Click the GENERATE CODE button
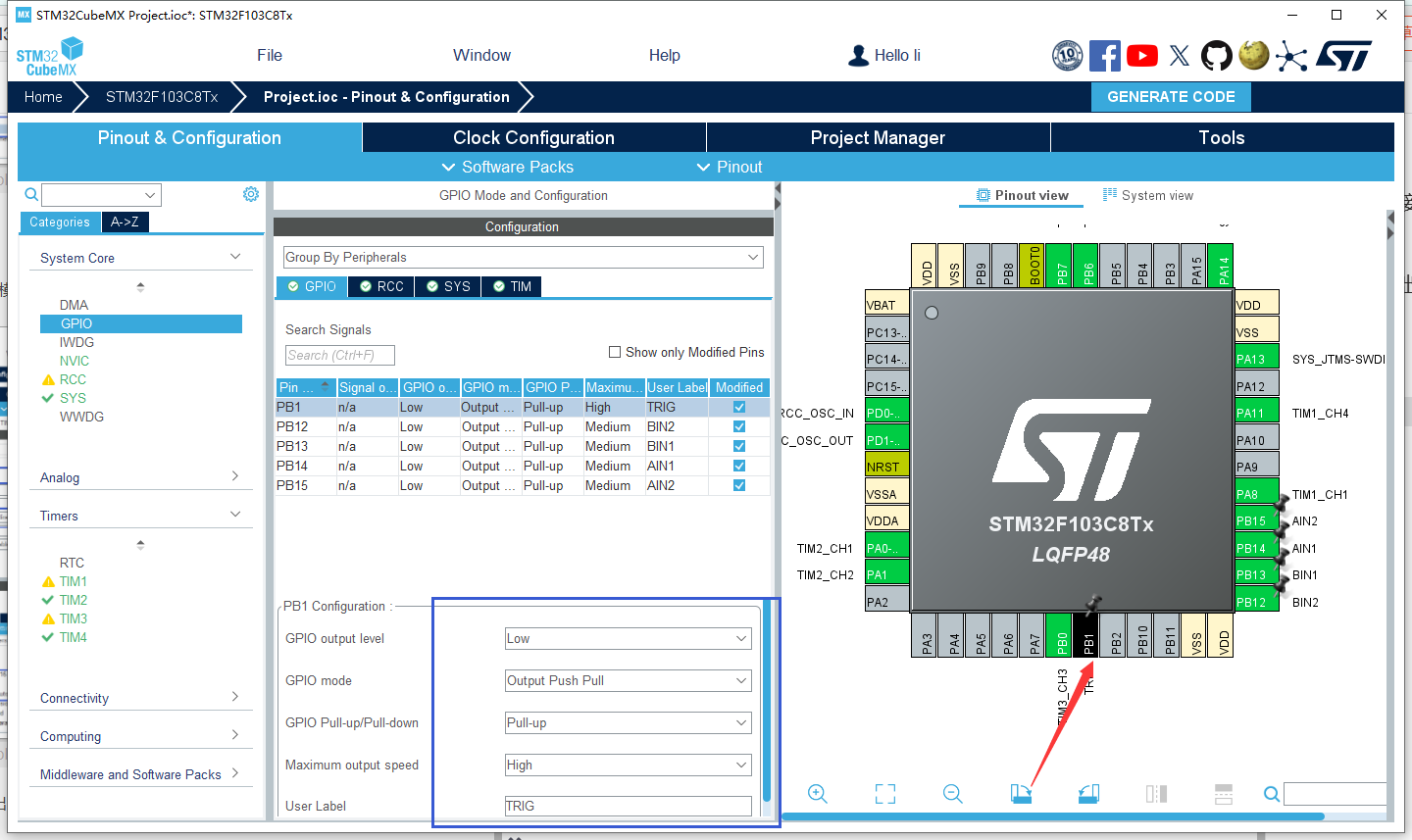 pos(1171,97)
